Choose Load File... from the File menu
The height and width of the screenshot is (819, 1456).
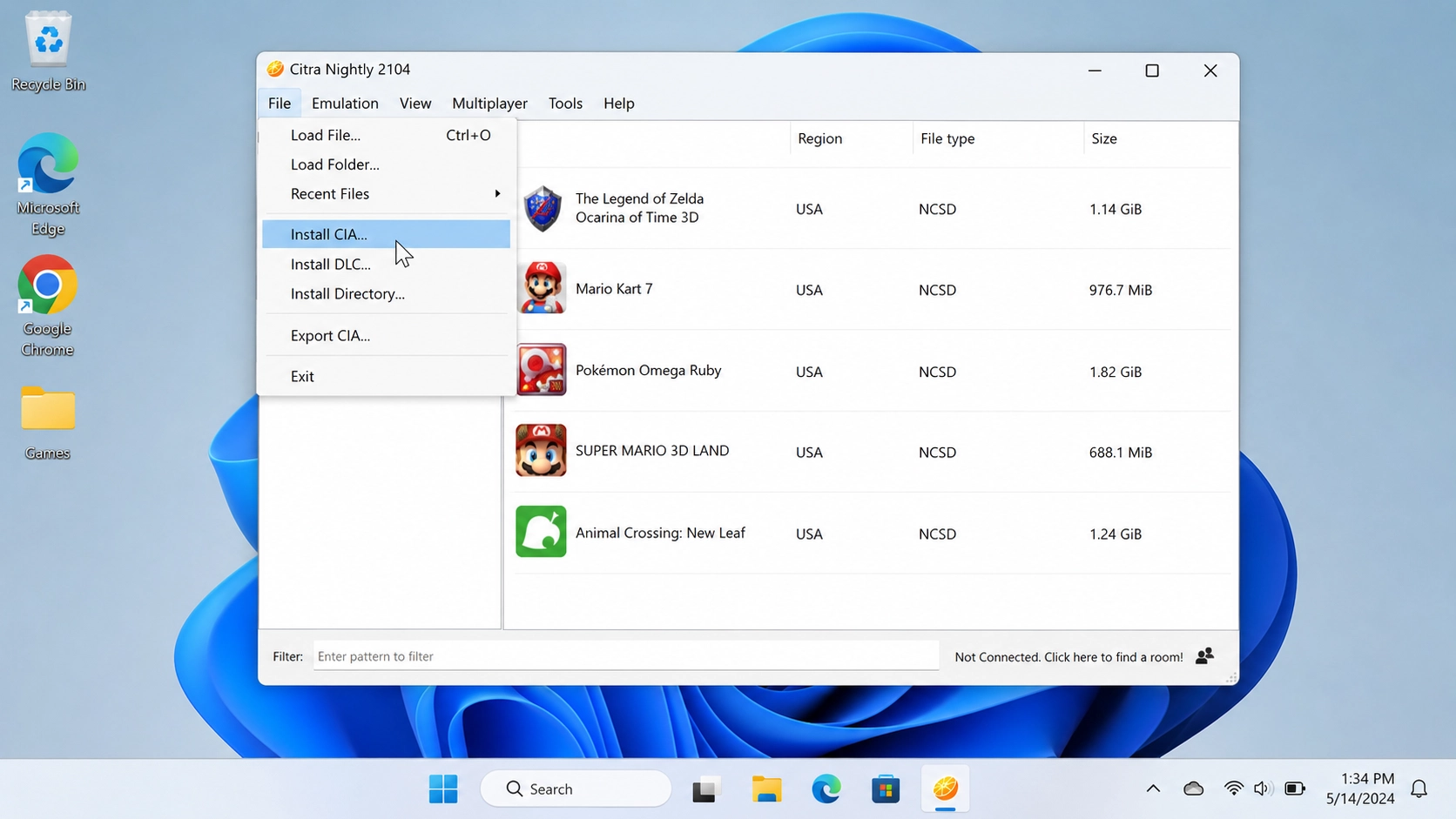[x=386, y=135]
